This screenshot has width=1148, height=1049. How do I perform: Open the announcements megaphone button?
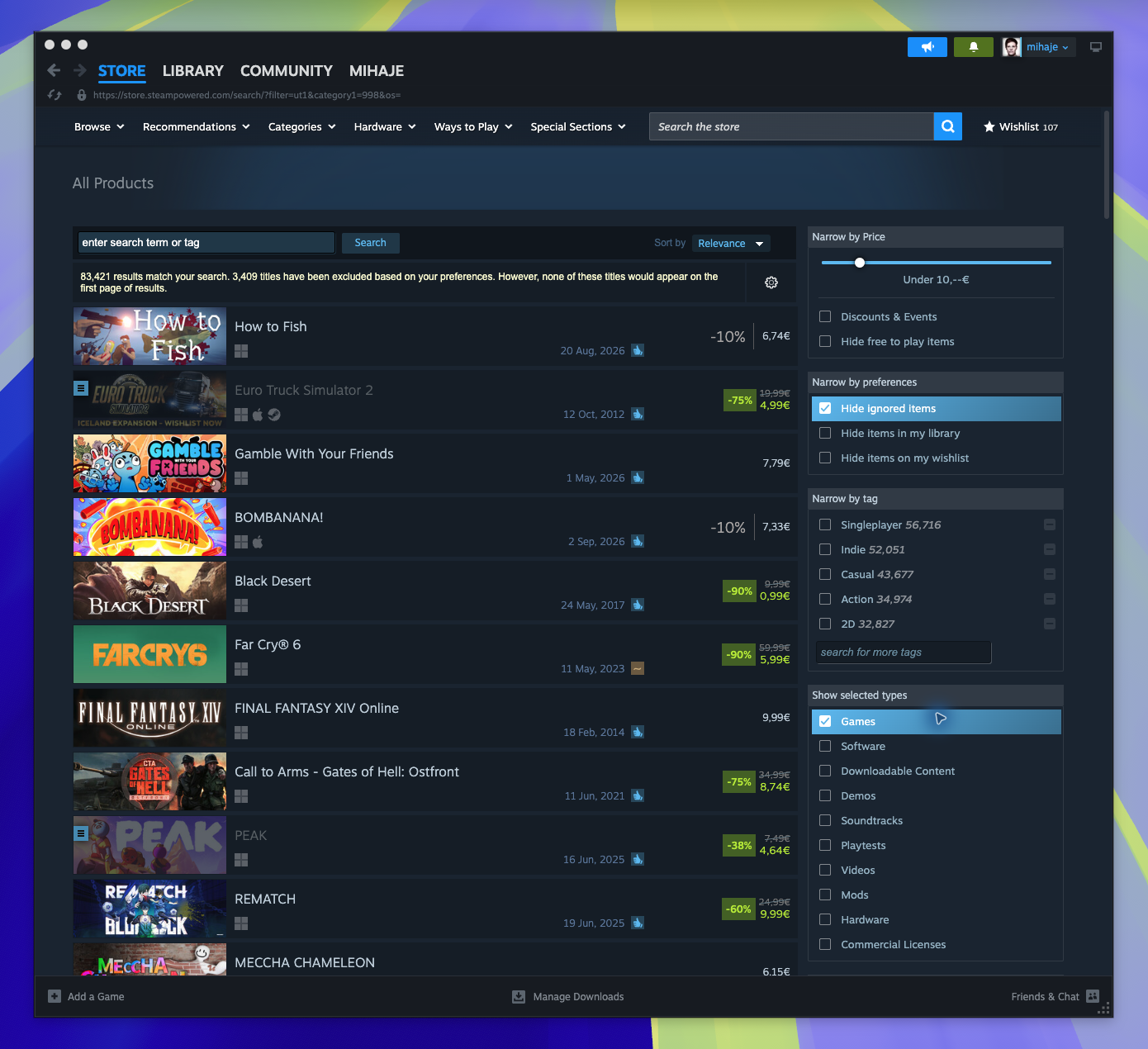[927, 47]
